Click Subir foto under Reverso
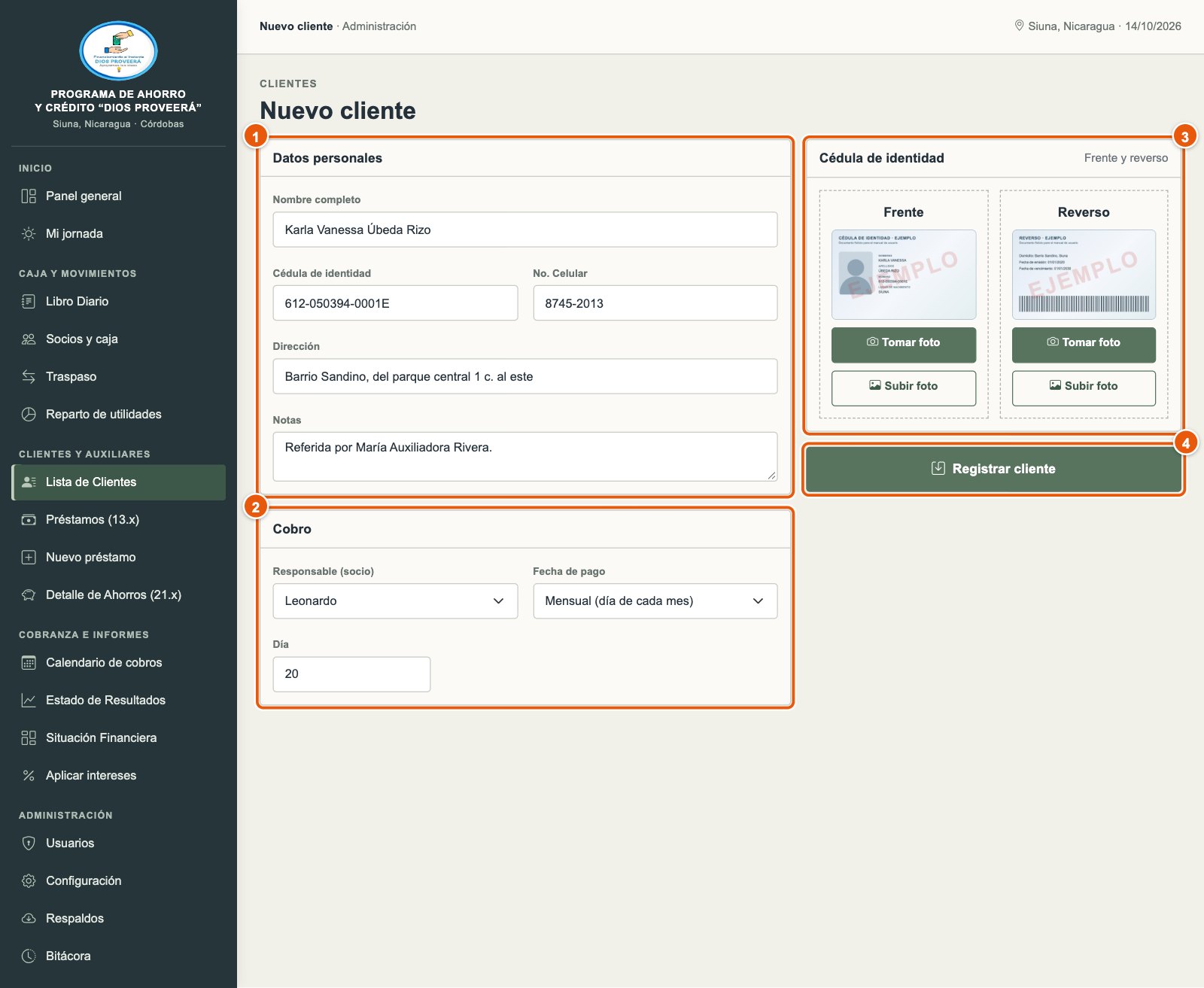The width and height of the screenshot is (1204, 988). (1084, 388)
